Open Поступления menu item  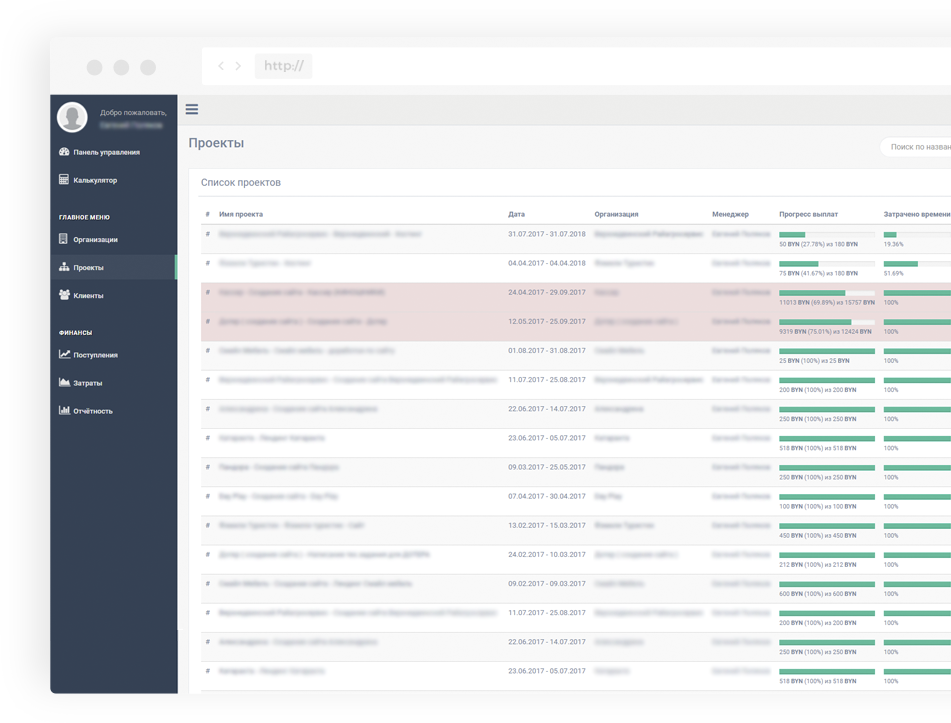tap(95, 355)
